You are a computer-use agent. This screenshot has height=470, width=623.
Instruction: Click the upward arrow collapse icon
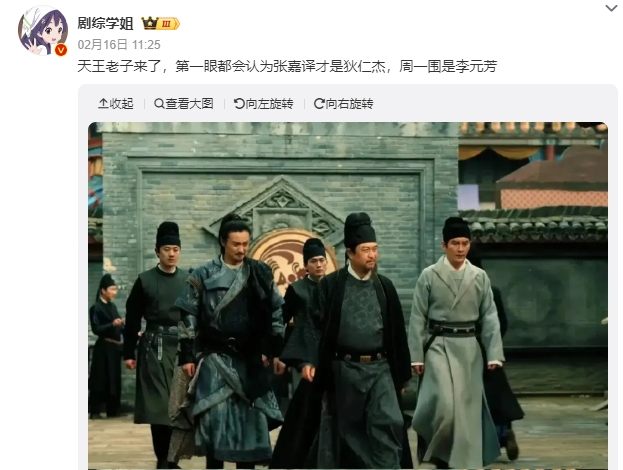[103, 104]
